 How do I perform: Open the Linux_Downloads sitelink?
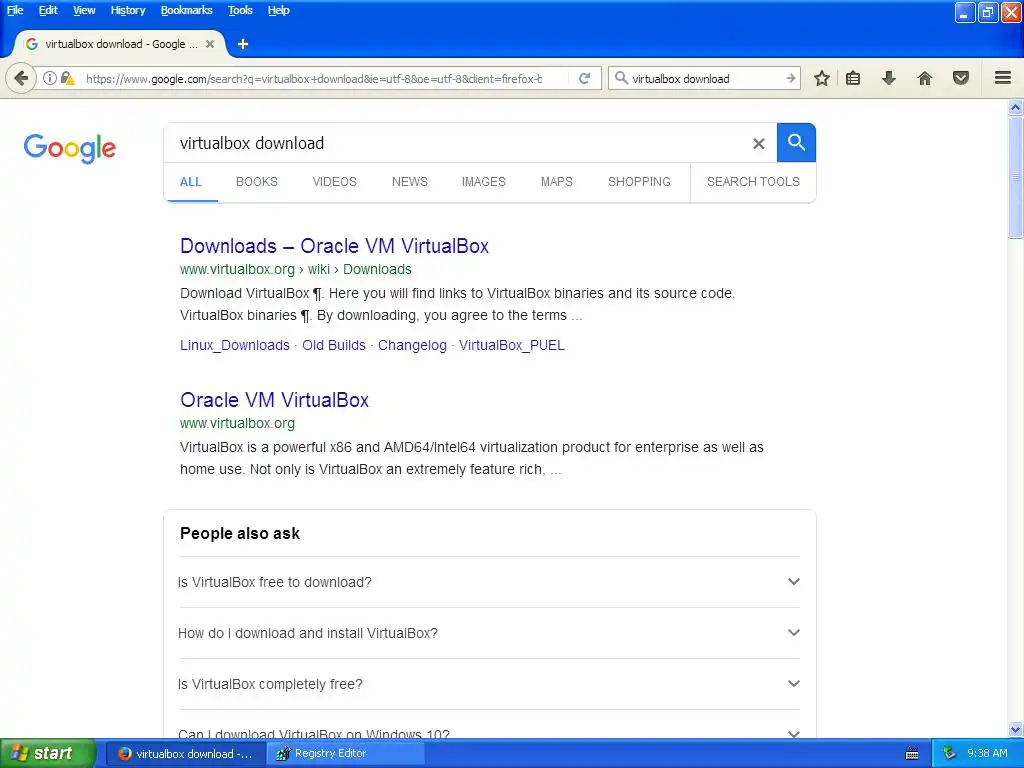234,345
